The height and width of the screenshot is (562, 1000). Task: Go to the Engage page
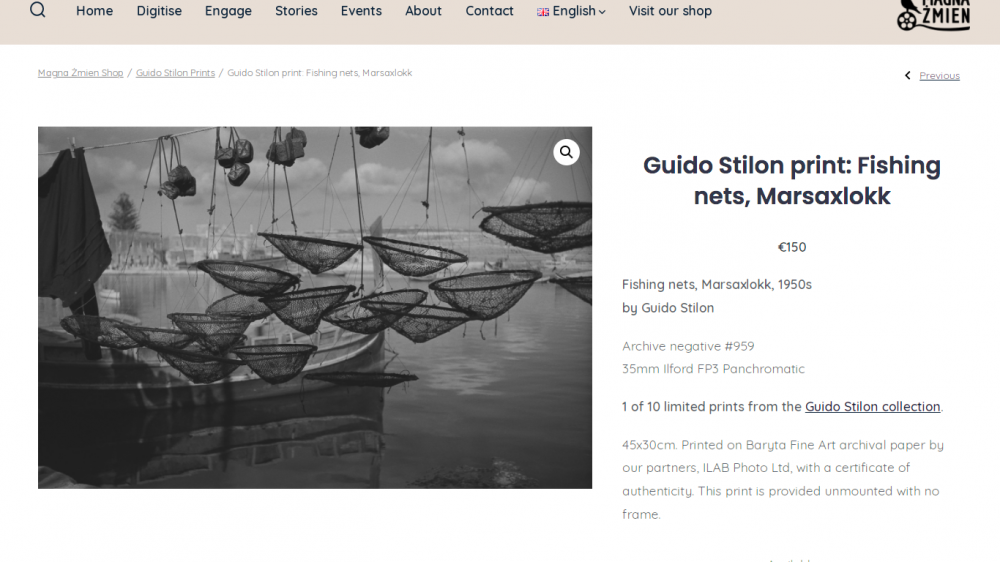(228, 11)
